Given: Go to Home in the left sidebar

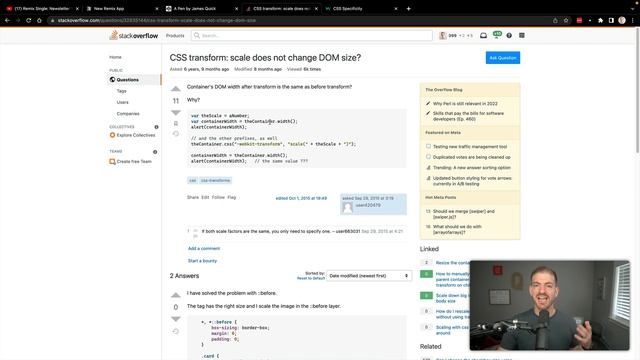Looking at the screenshot, I should (115, 57).
